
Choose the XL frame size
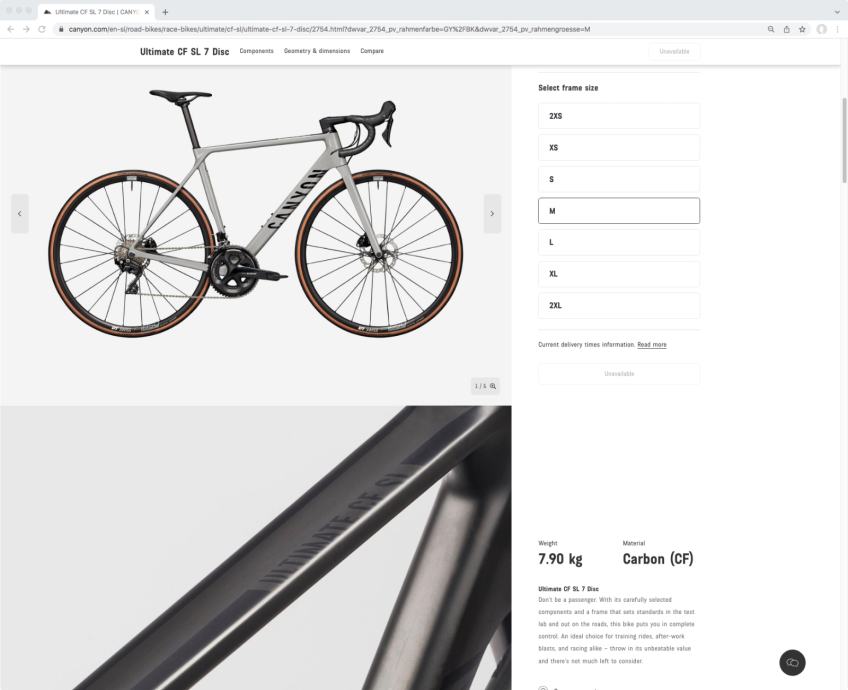[x=619, y=274]
